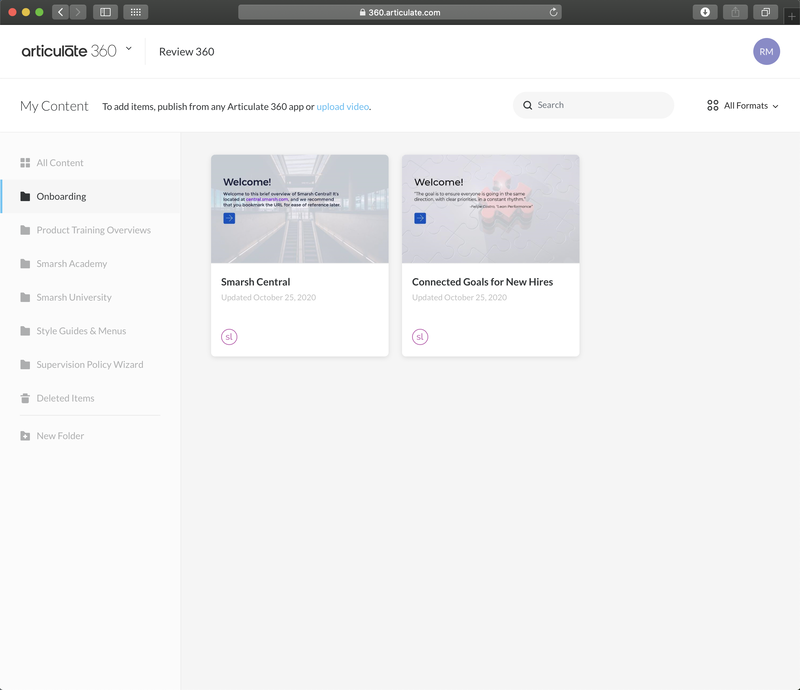The image size is (800, 690).
Task: Click the RM user avatar icon
Action: click(x=766, y=51)
